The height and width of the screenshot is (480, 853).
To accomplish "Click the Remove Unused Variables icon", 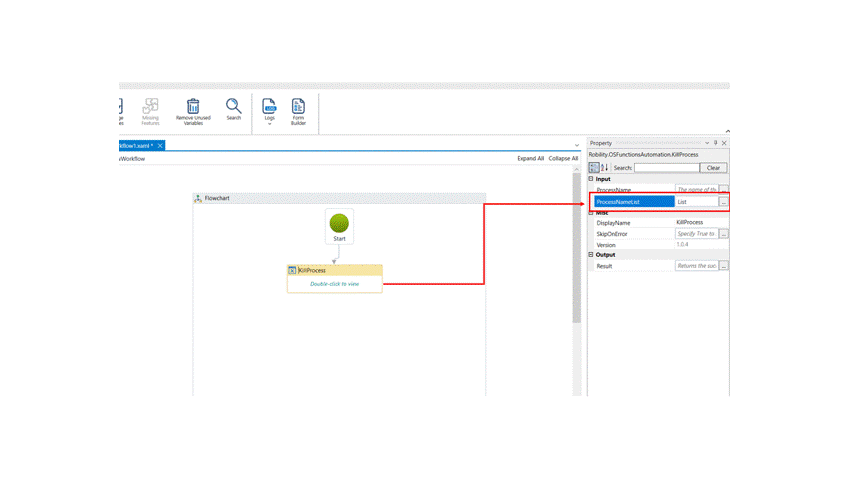I will pyautogui.click(x=193, y=106).
